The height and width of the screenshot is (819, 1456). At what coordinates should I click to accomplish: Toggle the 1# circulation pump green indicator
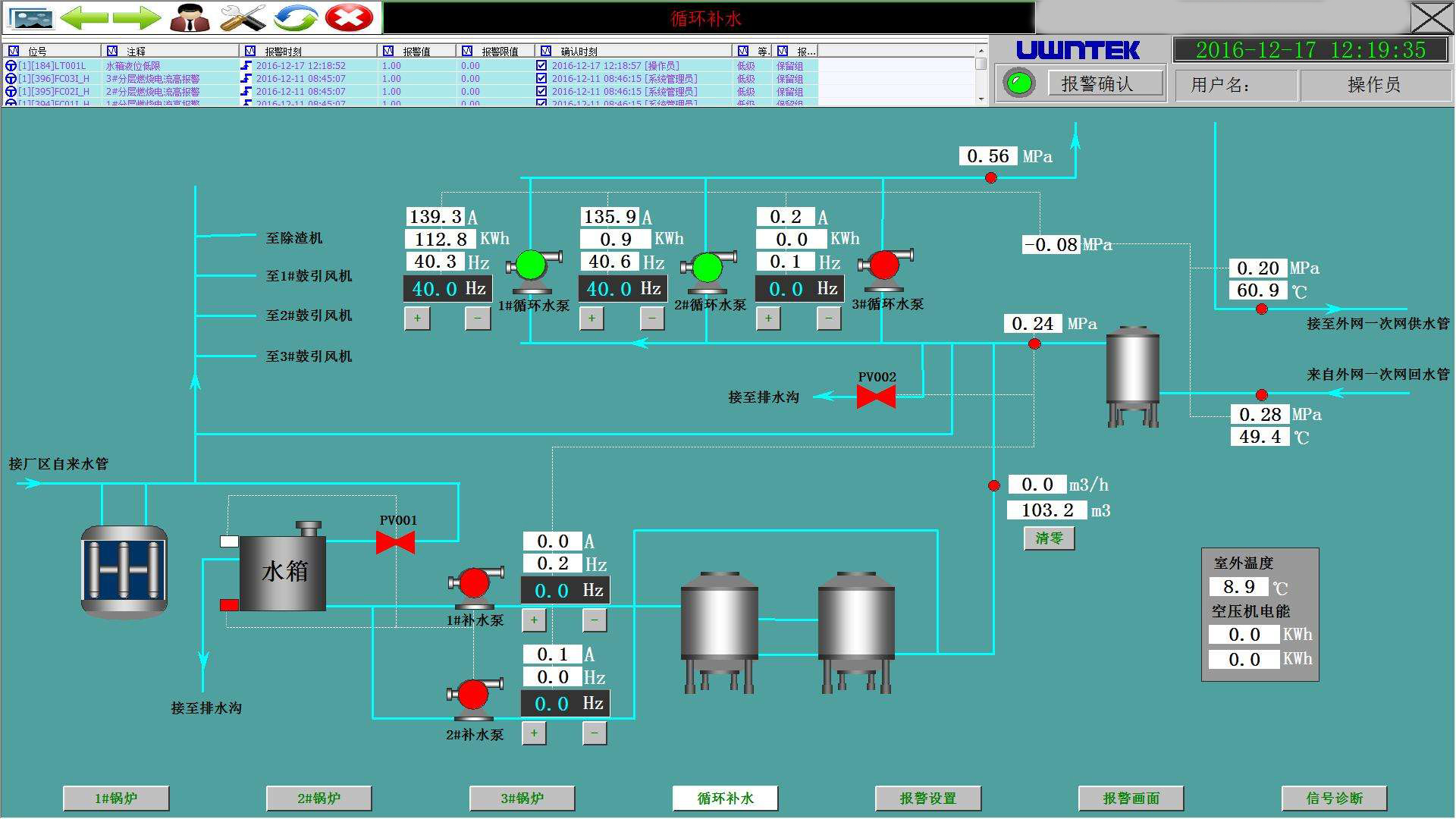[x=531, y=265]
